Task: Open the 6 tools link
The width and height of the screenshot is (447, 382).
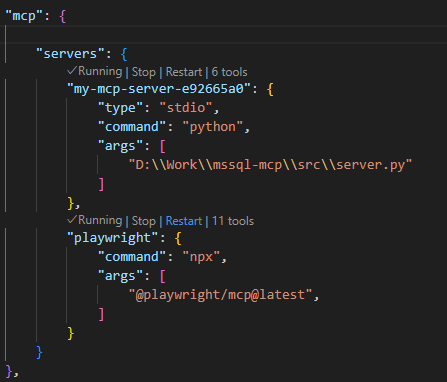Action: tap(229, 72)
